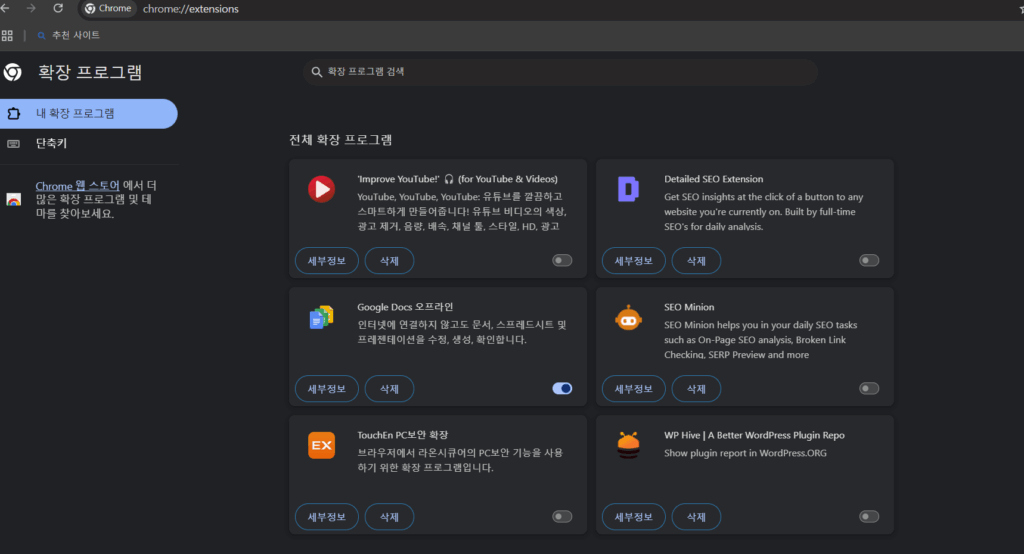Click the TouchEn EX extension icon
This screenshot has height=554, width=1024.
pyautogui.click(x=321, y=446)
